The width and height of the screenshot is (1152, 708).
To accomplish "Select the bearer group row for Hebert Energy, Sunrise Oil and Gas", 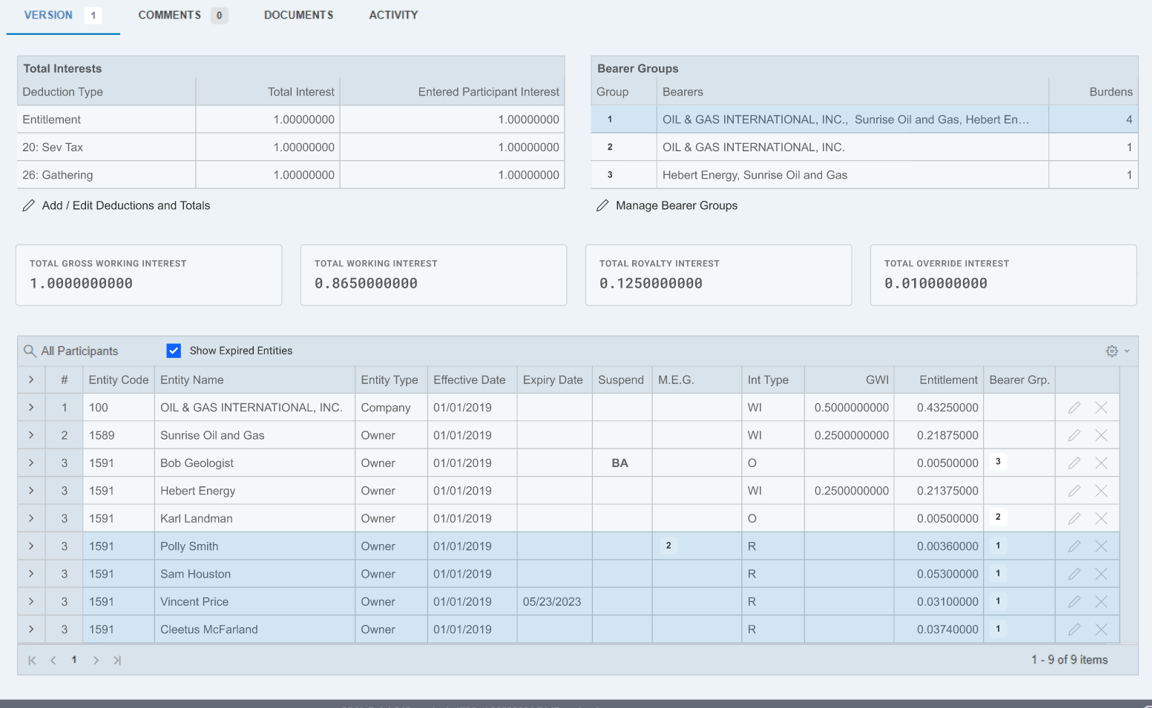I will pos(865,175).
